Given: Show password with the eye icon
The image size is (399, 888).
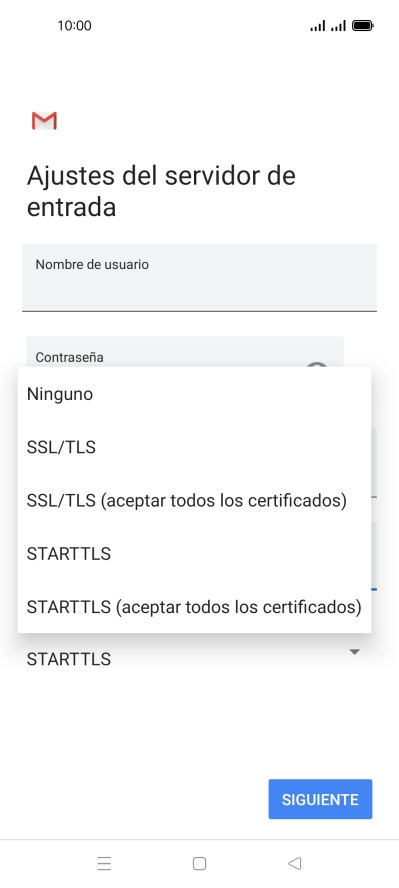Looking at the screenshot, I should (x=317, y=365).
